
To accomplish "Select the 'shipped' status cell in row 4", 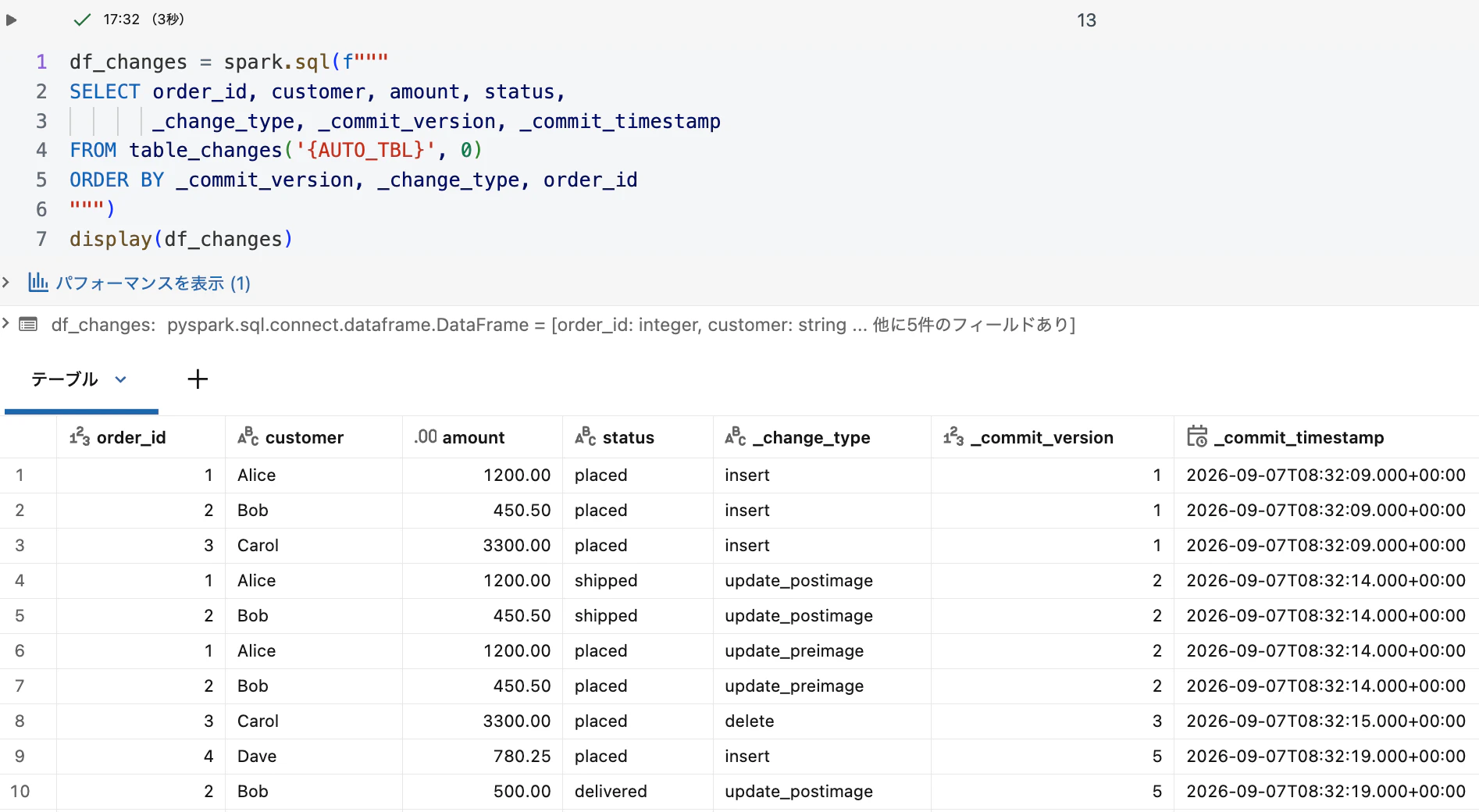I will (638, 581).
